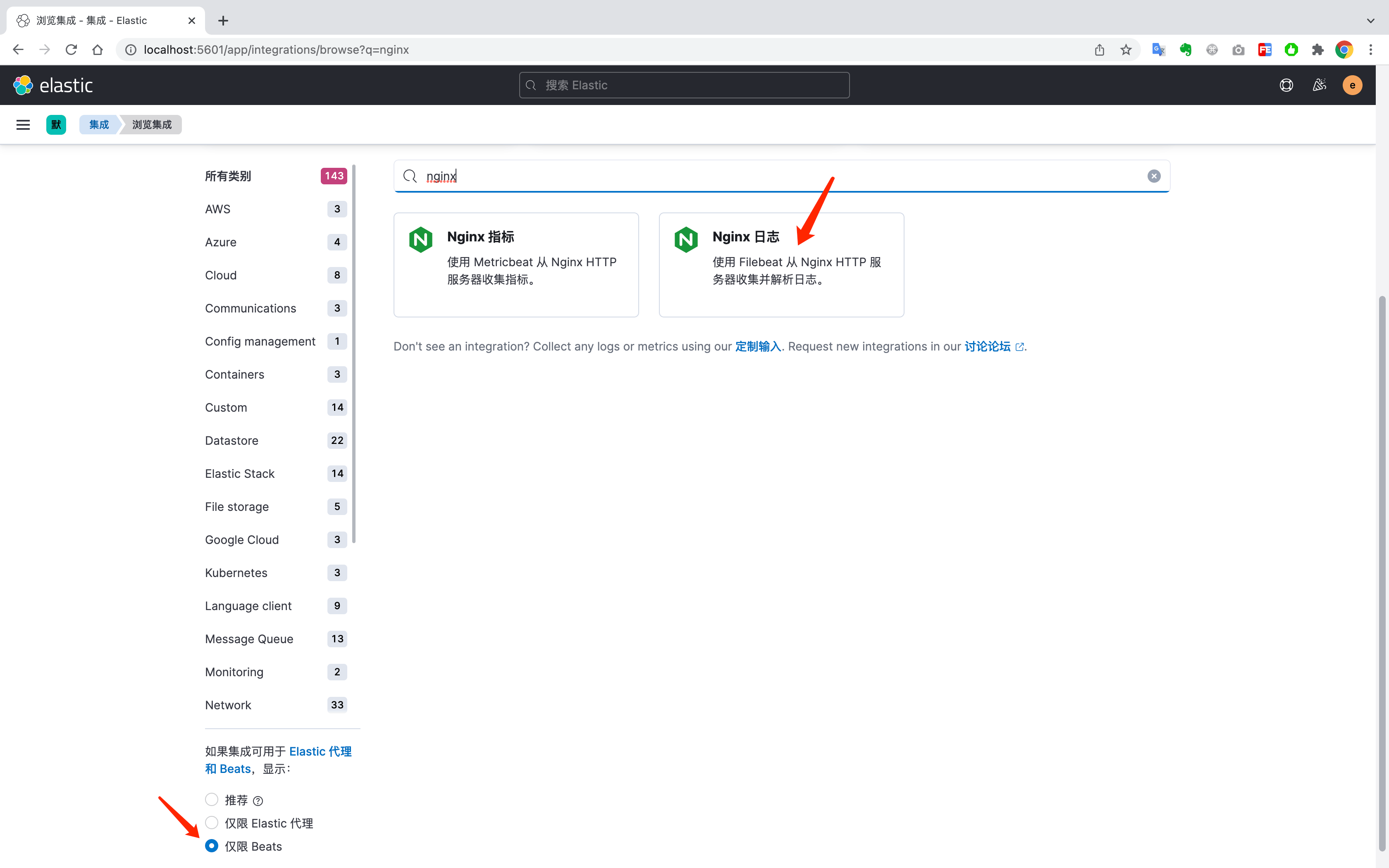Image resolution: width=1389 pixels, height=868 pixels.
Task: Filter by Kubernetes category
Action: [276, 573]
